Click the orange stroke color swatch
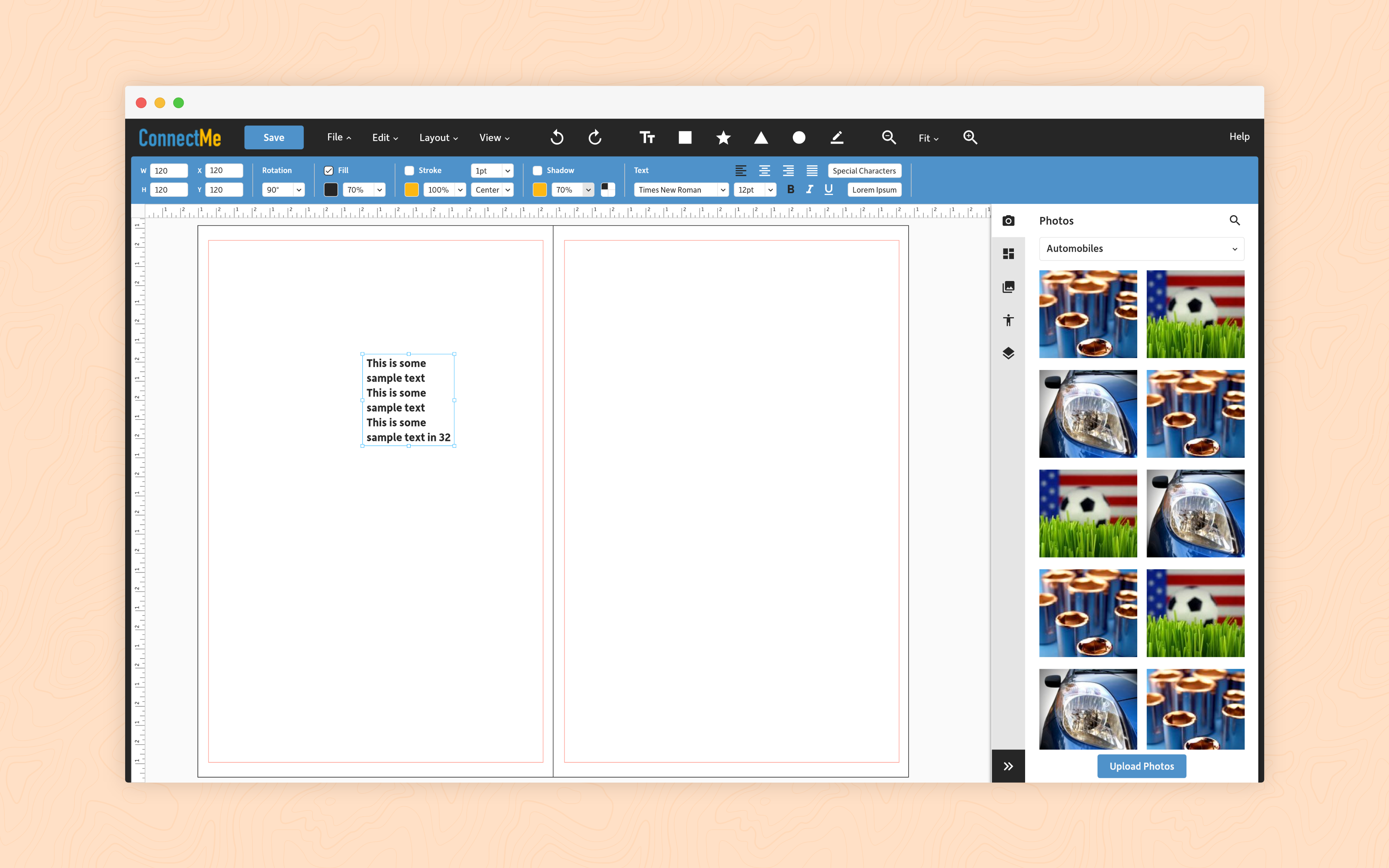 pyautogui.click(x=412, y=190)
